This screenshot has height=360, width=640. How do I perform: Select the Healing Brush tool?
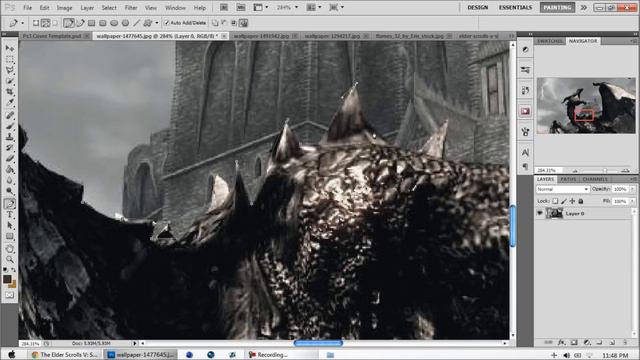point(10,115)
